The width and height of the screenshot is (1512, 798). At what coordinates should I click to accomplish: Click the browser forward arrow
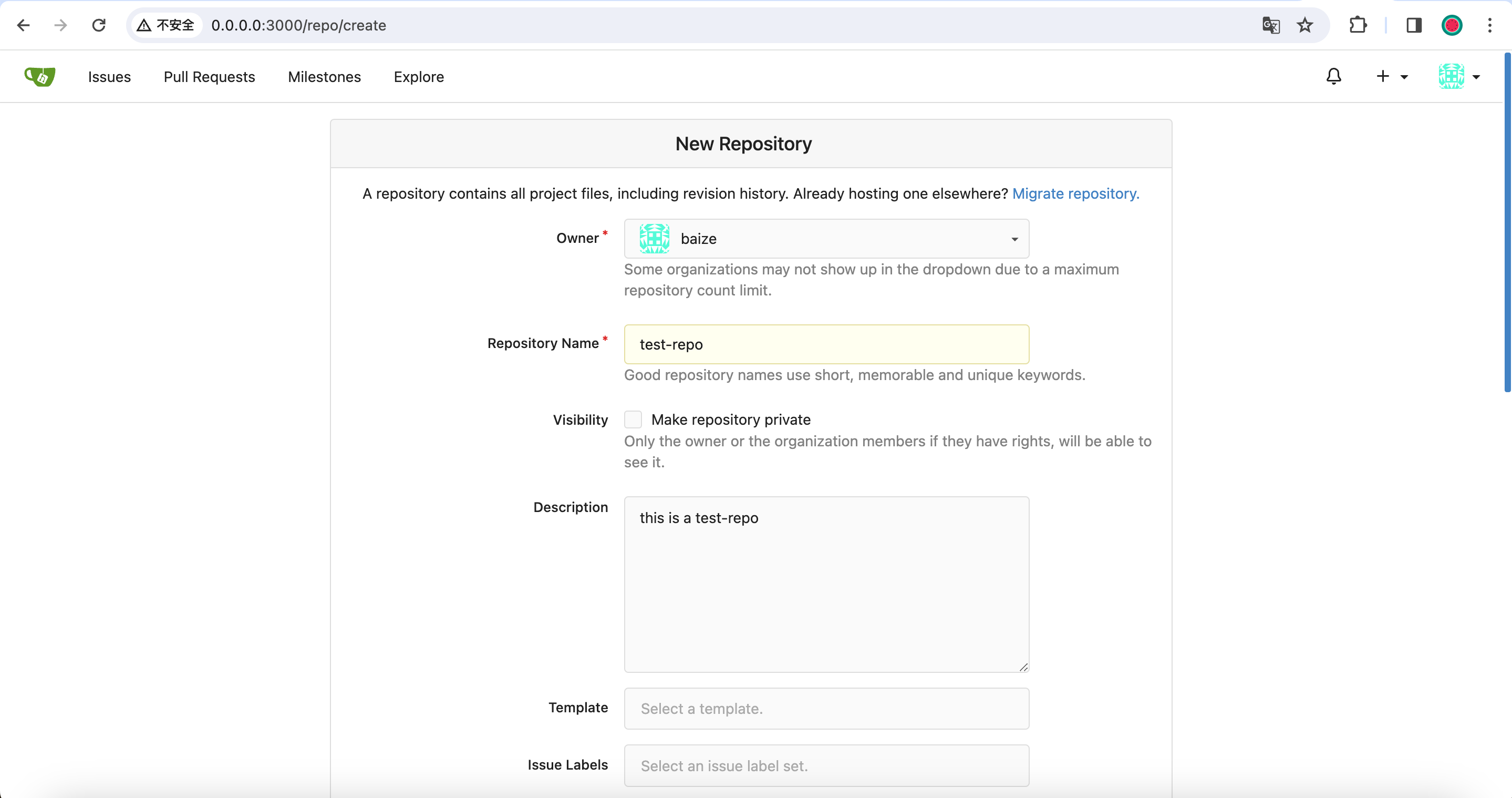pos(60,25)
